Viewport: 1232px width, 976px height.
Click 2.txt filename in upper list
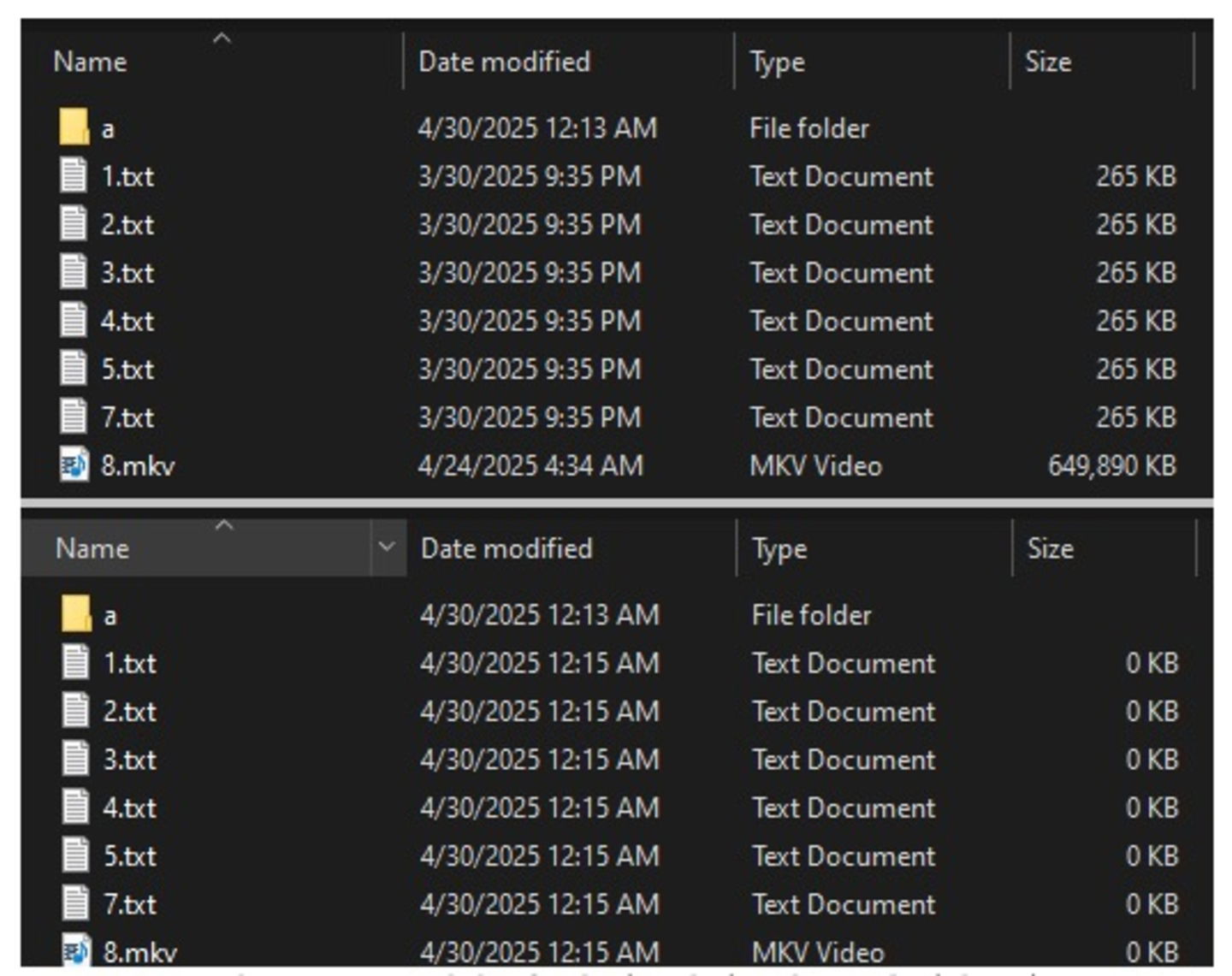[x=127, y=224]
